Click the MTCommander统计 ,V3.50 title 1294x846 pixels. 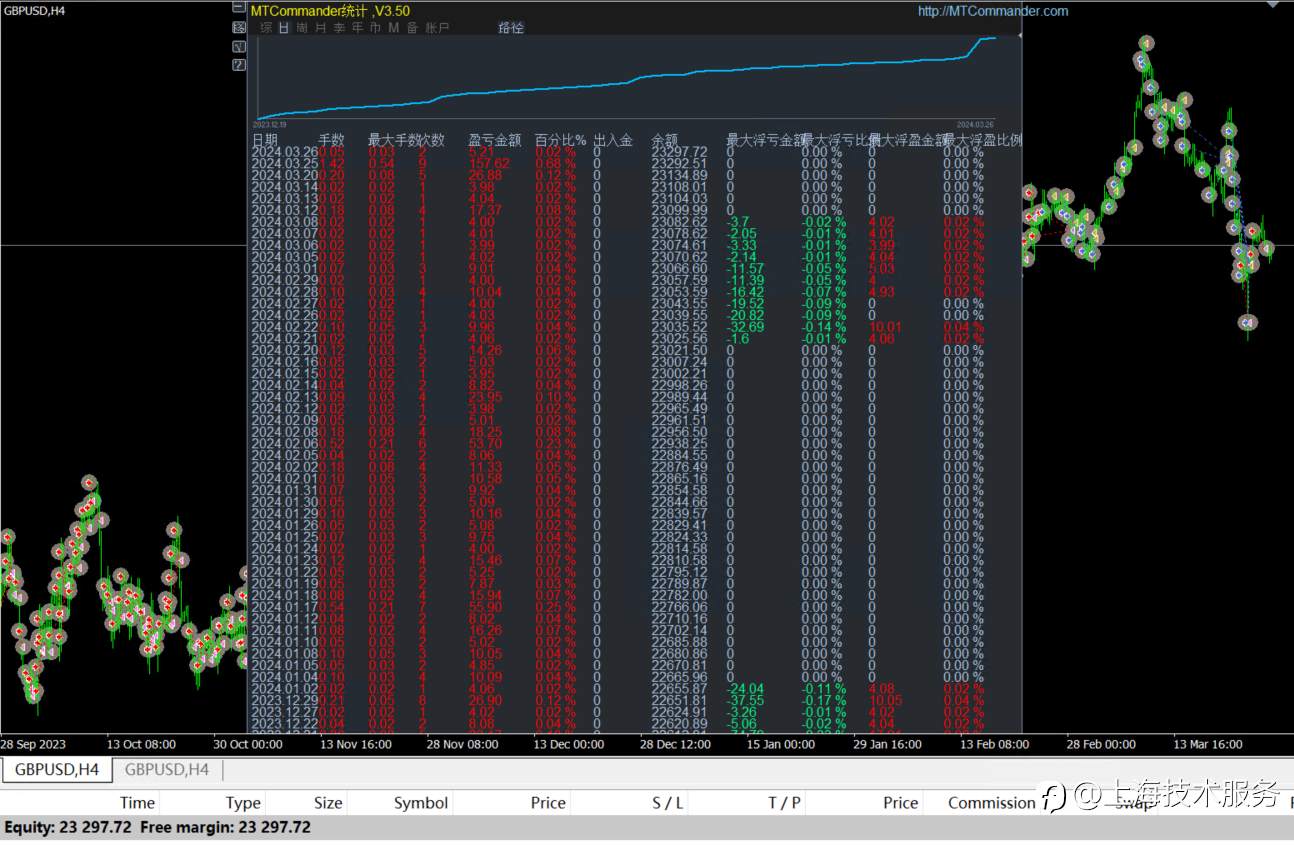tap(330, 11)
